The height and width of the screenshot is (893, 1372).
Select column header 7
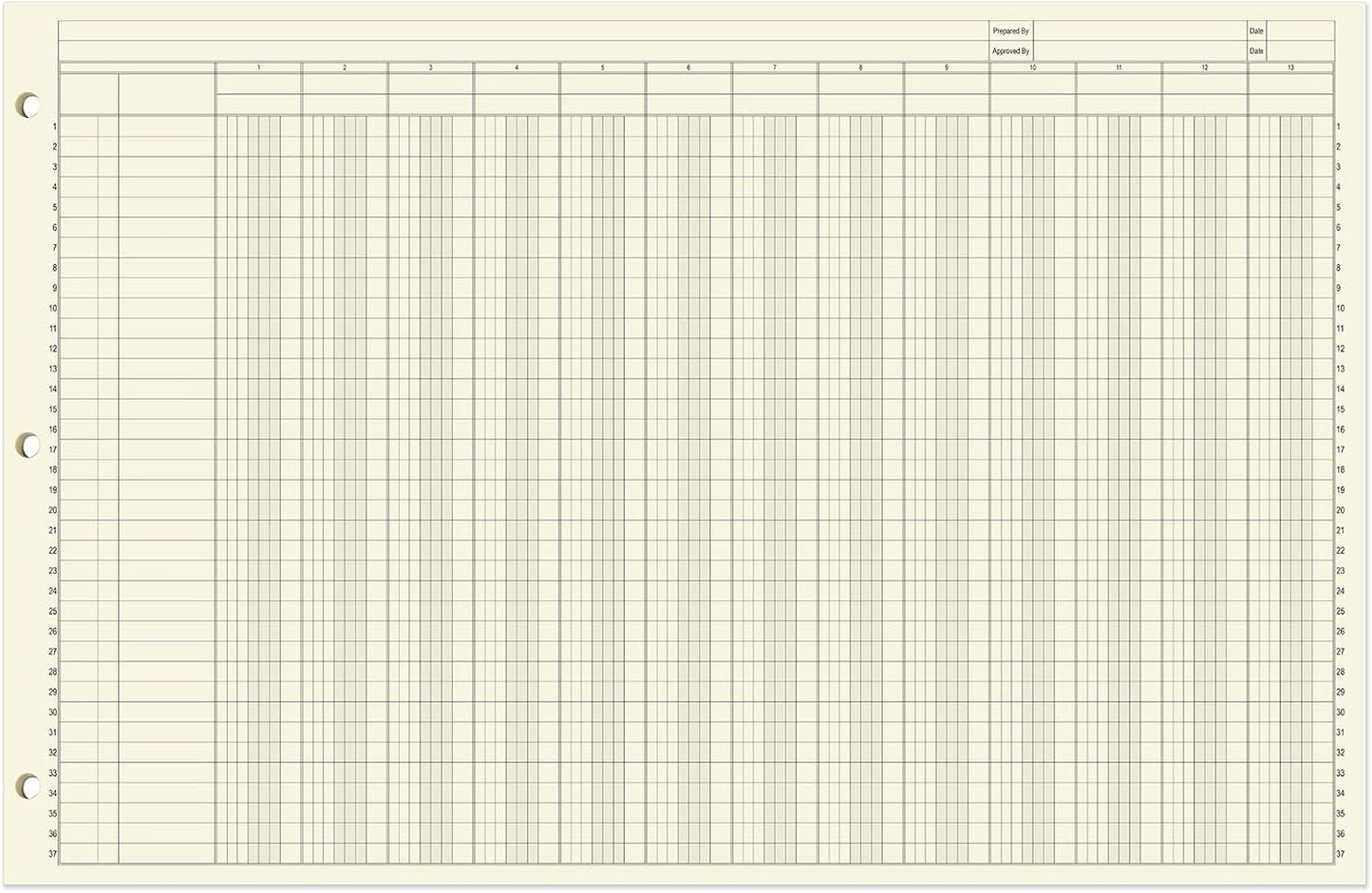tap(774, 67)
